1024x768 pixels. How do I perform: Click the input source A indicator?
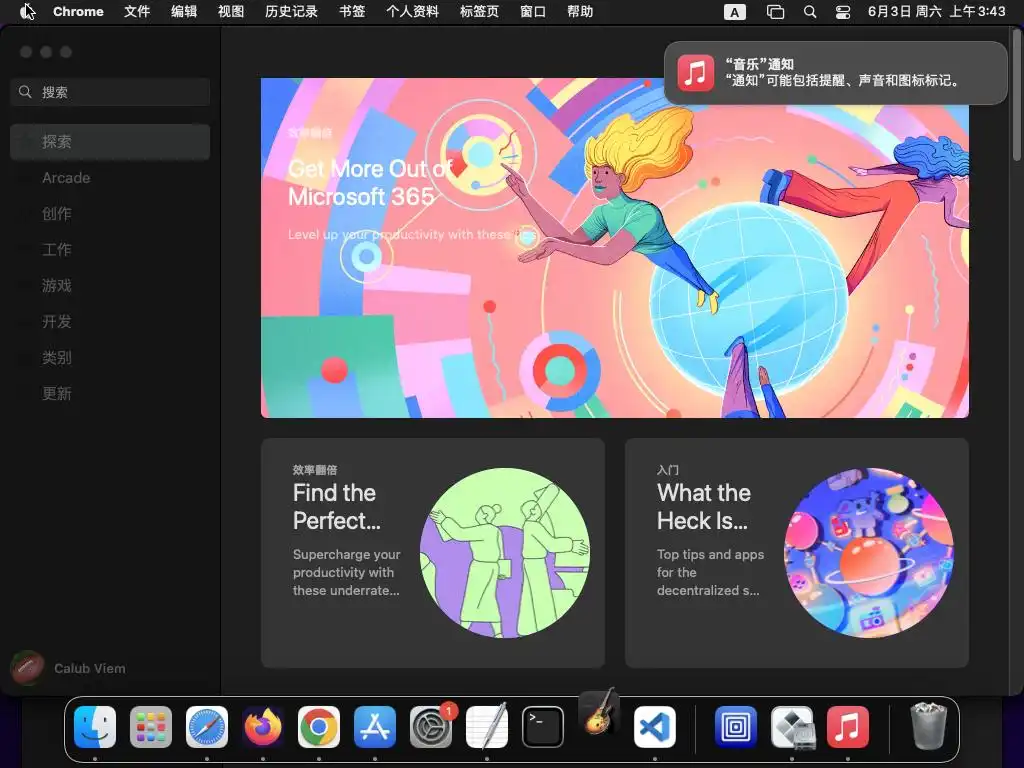(x=735, y=12)
